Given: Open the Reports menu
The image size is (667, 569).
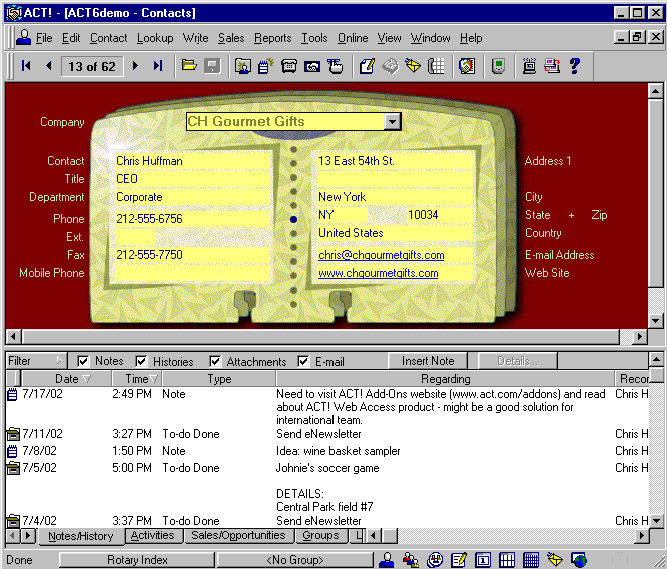Looking at the screenshot, I should [273, 38].
